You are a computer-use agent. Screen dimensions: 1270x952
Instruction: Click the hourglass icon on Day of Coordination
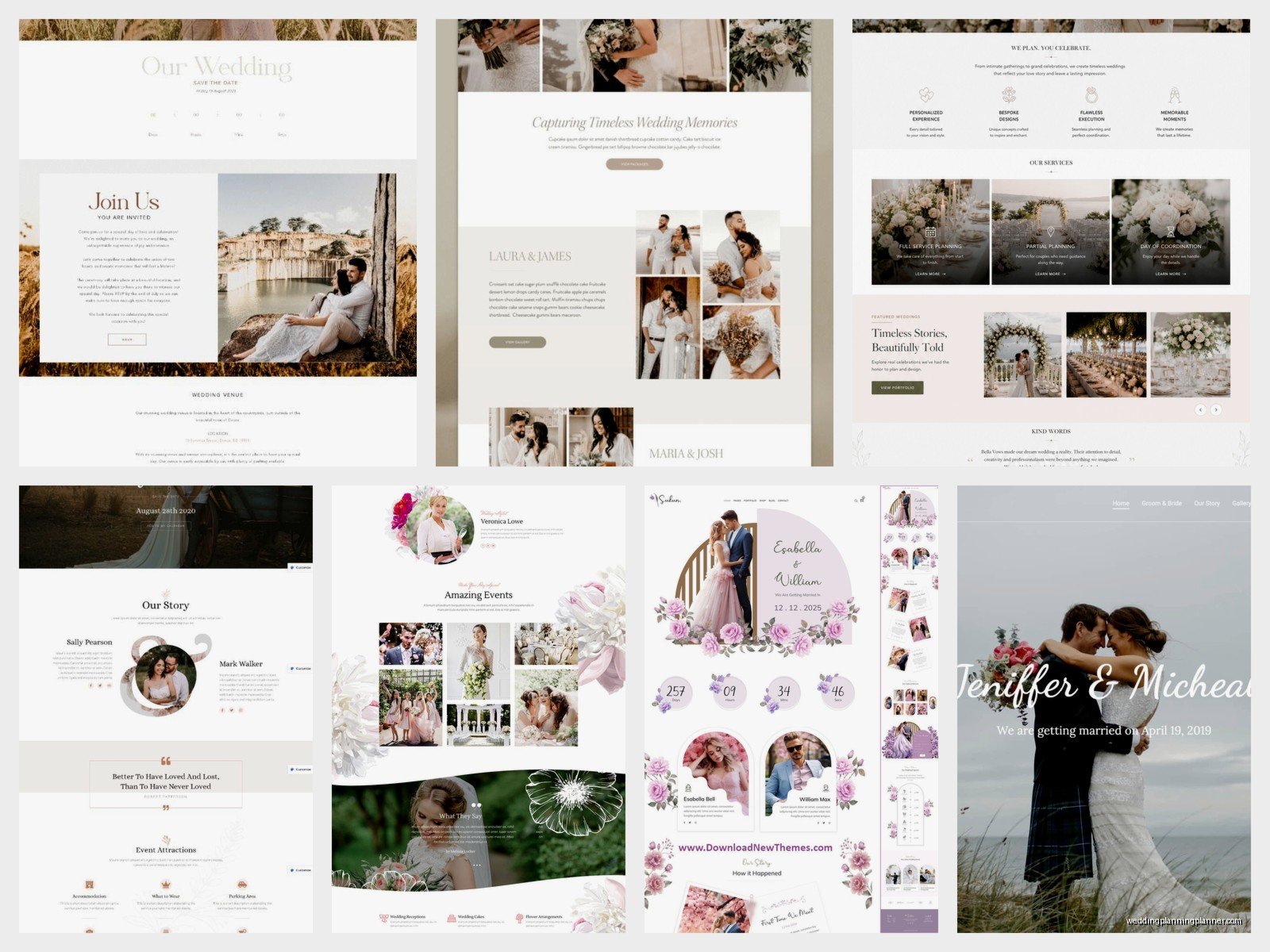coord(1171,232)
